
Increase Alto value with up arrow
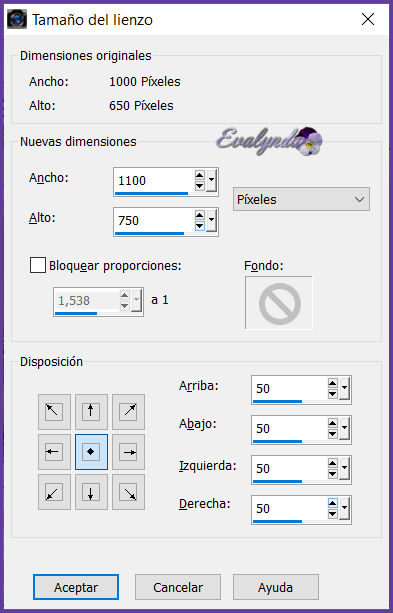[x=200, y=215]
